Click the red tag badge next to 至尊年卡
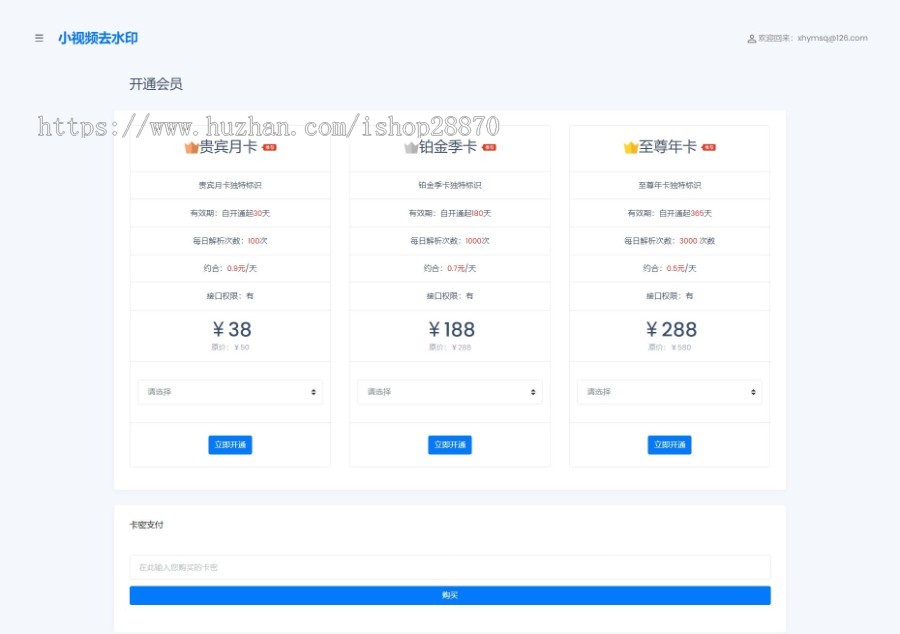This screenshot has width=900, height=634. (x=709, y=147)
